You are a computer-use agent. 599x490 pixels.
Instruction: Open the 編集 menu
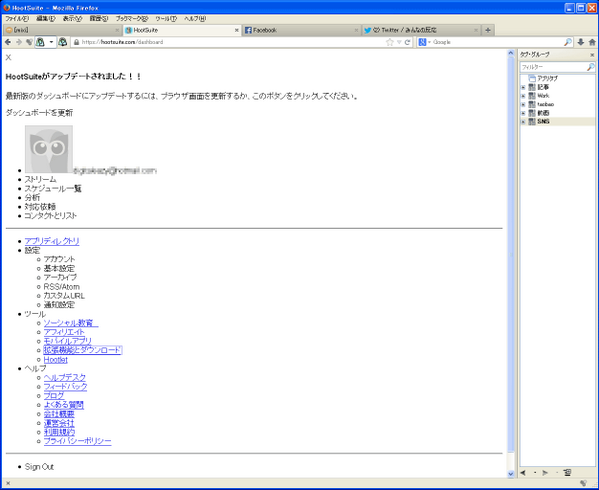click(x=45, y=18)
